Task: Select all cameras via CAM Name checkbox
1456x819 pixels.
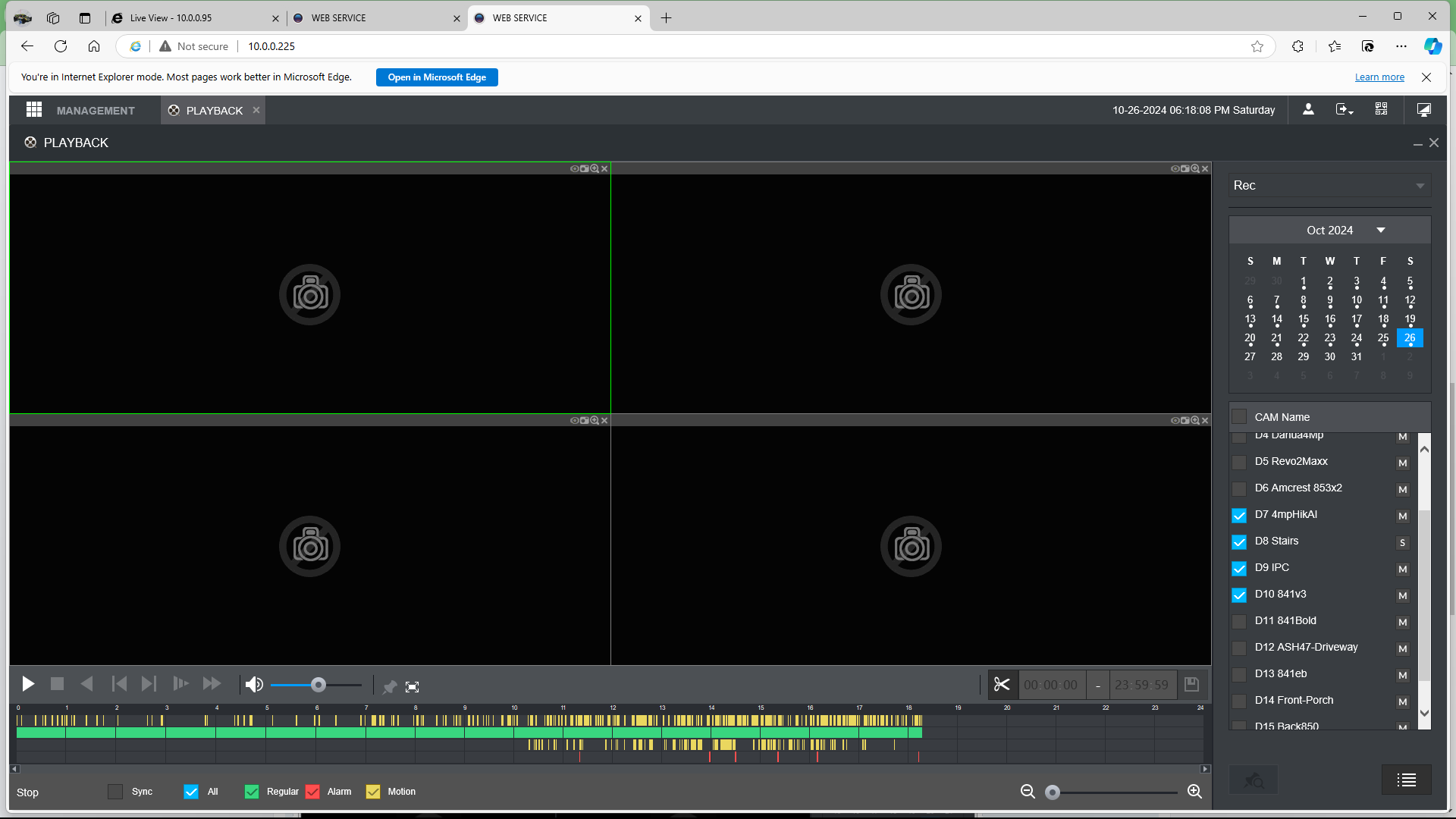Action: click(1239, 416)
